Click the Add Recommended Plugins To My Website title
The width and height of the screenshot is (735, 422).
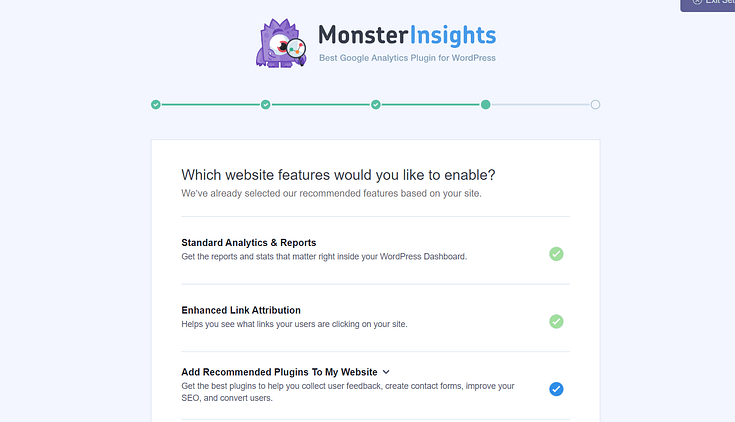click(x=279, y=372)
